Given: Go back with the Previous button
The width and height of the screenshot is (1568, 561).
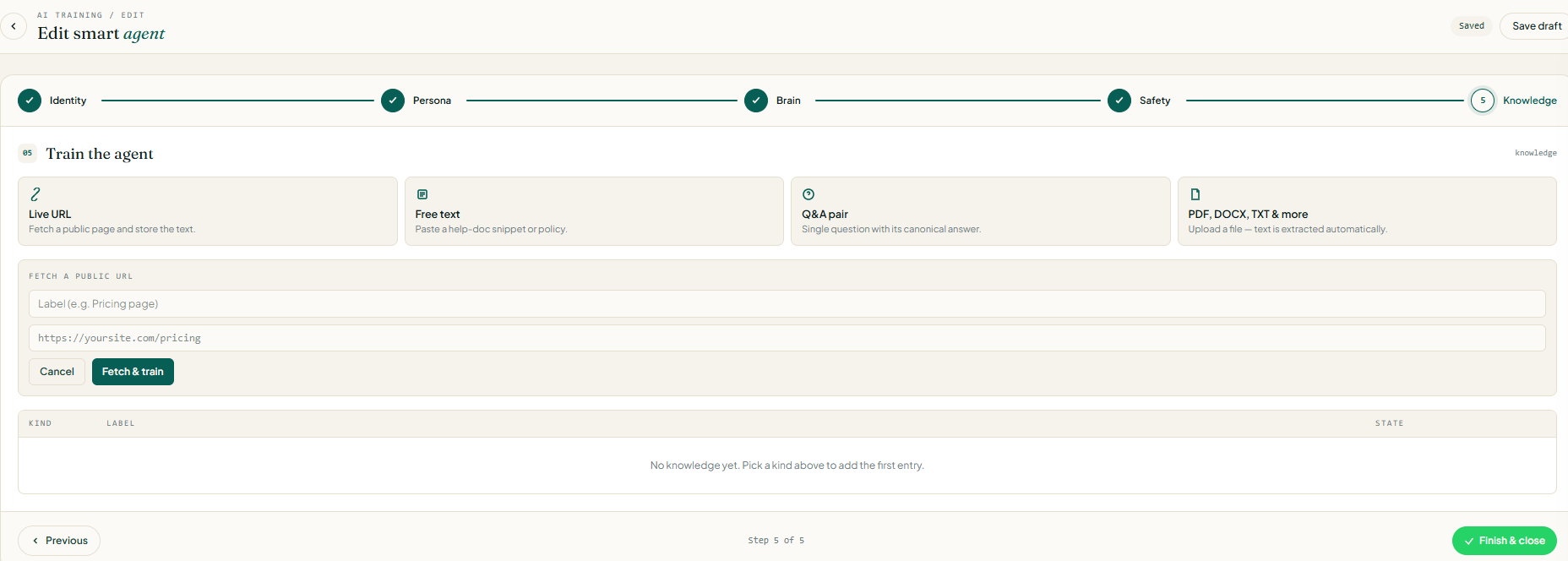Looking at the screenshot, I should click(59, 541).
